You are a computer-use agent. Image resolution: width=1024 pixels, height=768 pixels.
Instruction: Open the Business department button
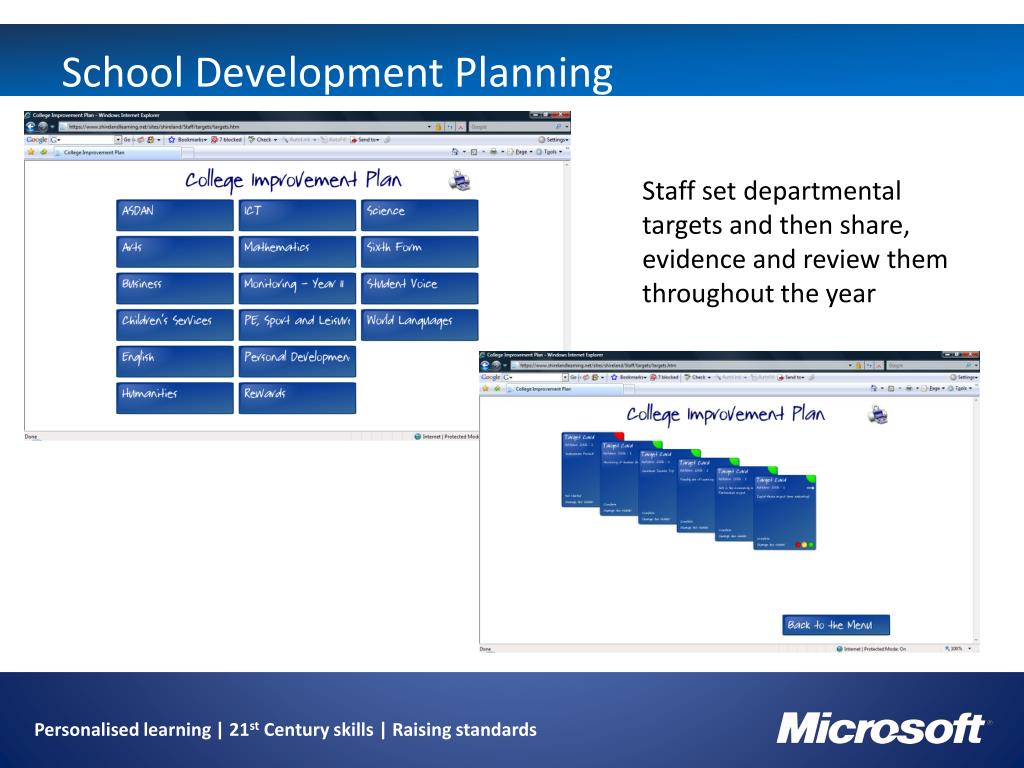point(174,288)
